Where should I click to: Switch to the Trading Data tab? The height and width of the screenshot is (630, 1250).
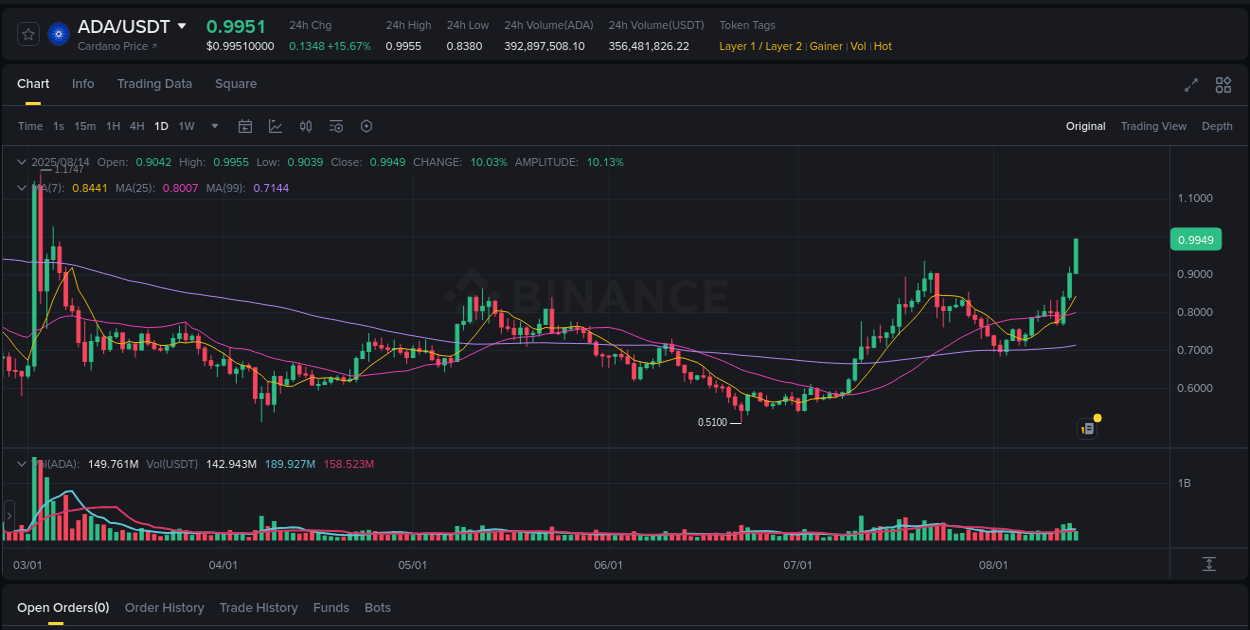tap(154, 84)
